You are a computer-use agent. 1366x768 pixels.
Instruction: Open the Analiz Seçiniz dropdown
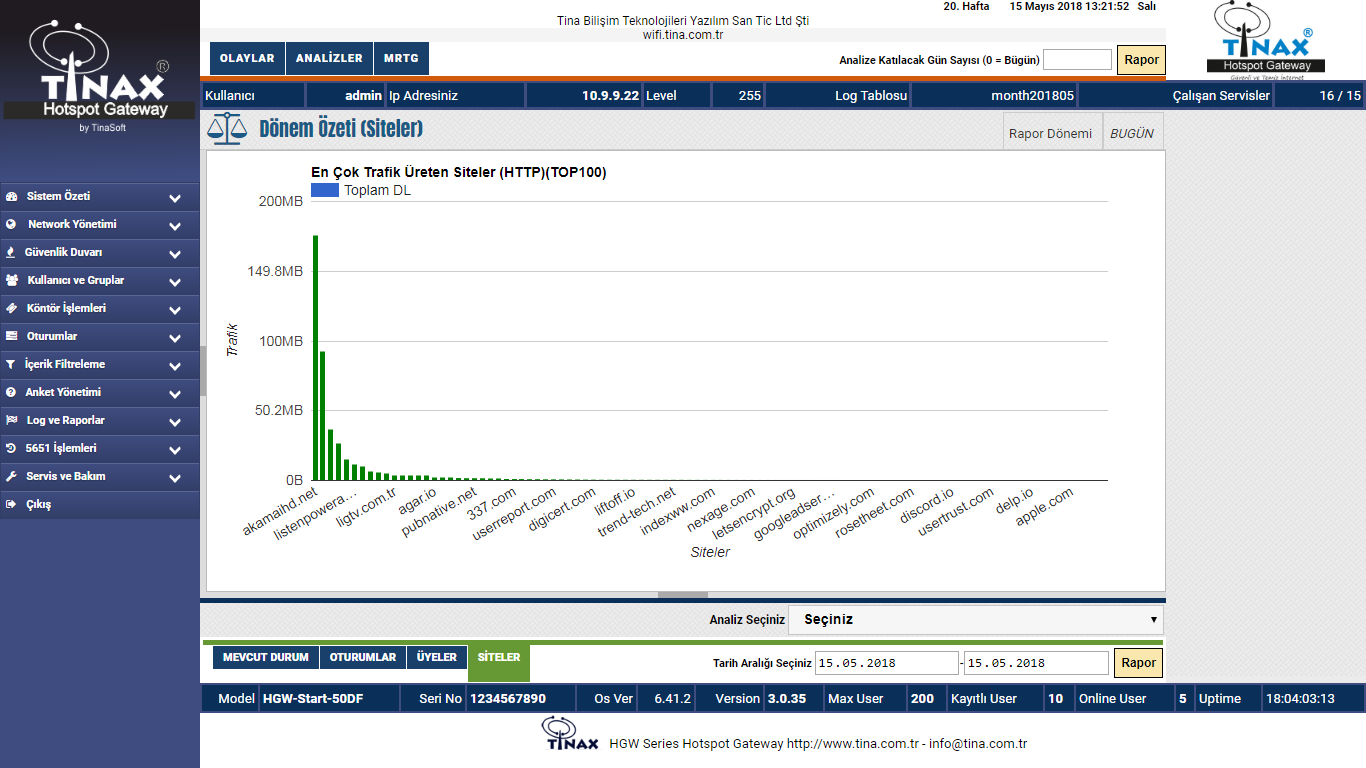975,620
